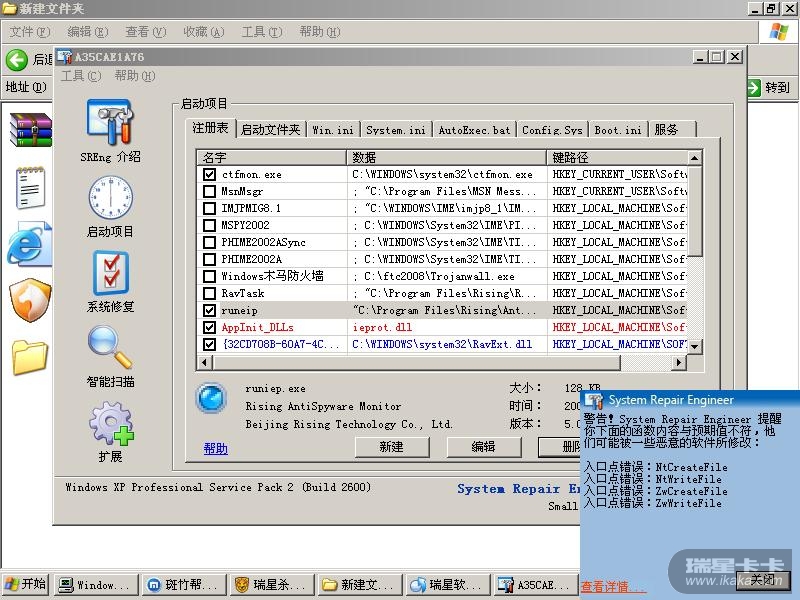Open 智能扫描 magnifier icon
800x600 pixels.
click(110, 347)
